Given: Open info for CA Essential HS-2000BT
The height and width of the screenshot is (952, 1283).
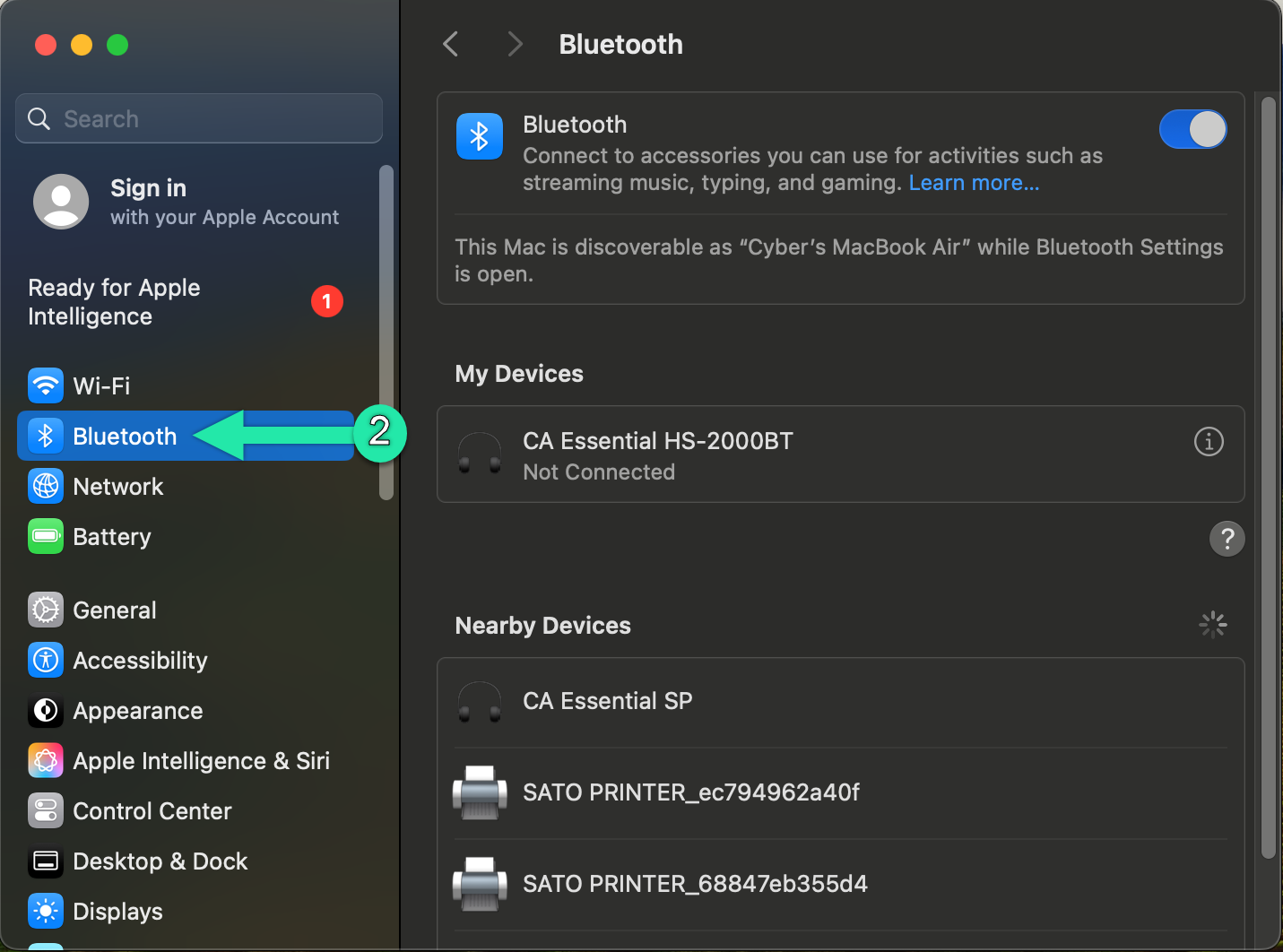Looking at the screenshot, I should (x=1209, y=441).
